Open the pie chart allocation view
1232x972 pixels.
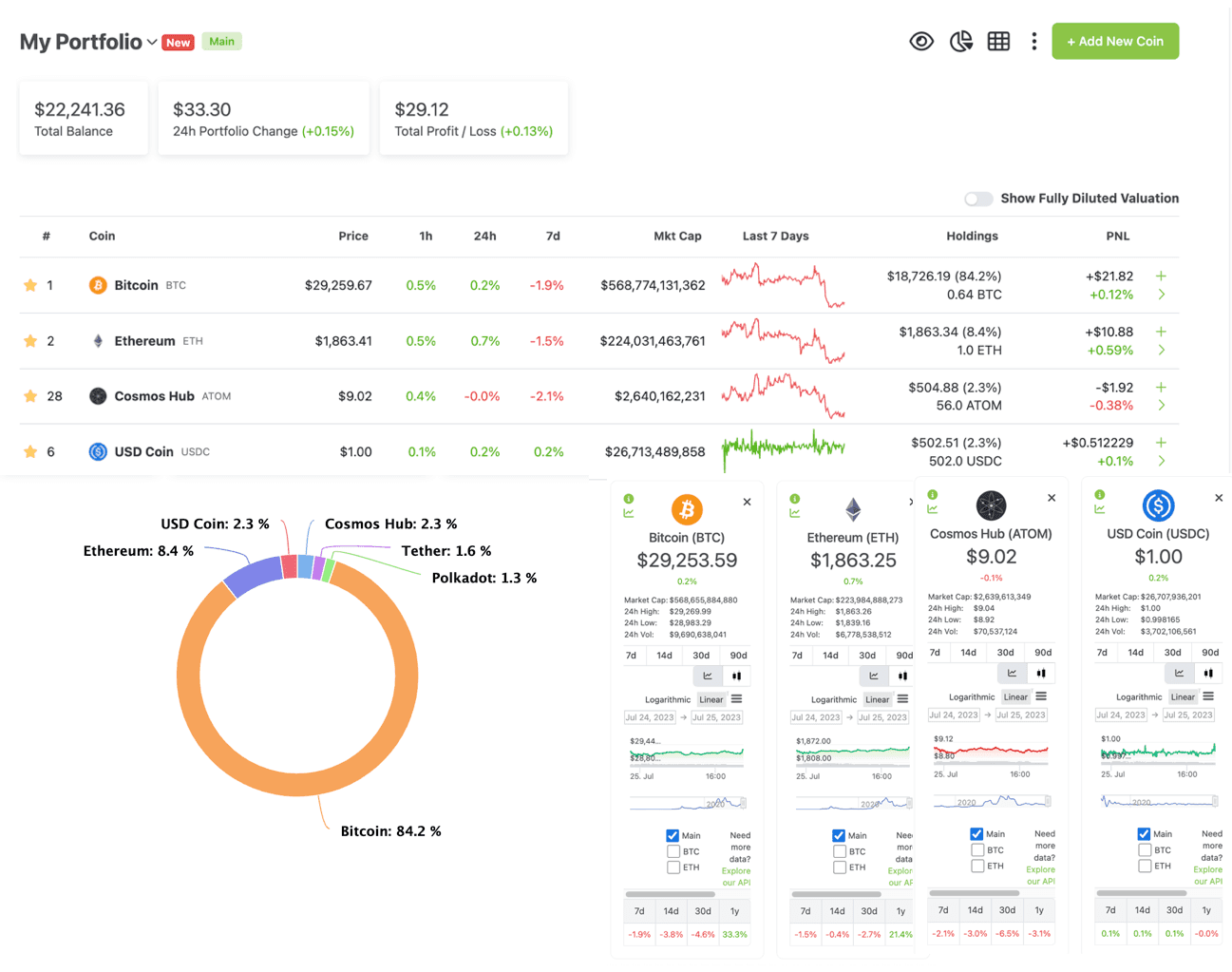pyautogui.click(x=960, y=41)
